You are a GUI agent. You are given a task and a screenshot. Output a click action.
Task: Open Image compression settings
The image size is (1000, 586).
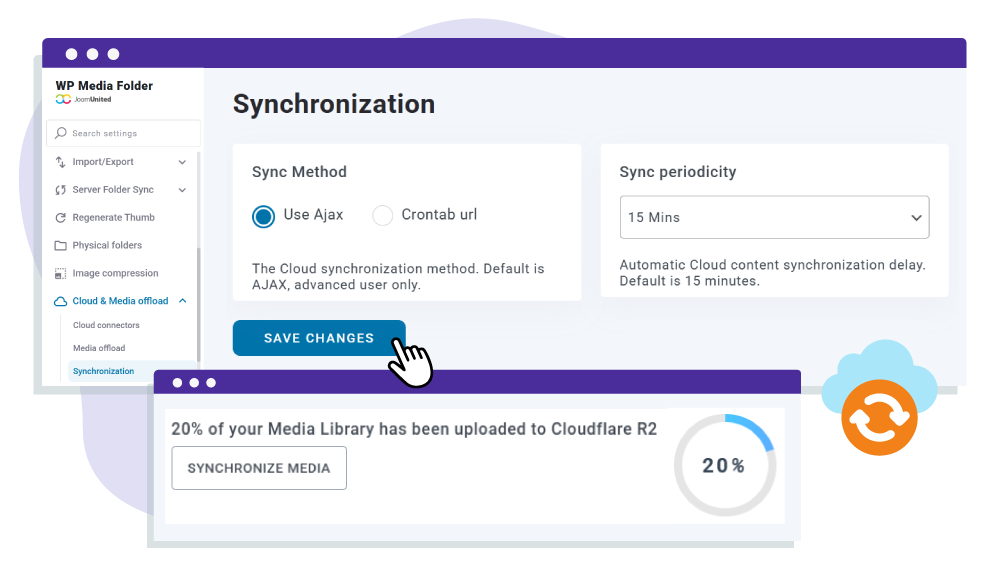[61, 273]
